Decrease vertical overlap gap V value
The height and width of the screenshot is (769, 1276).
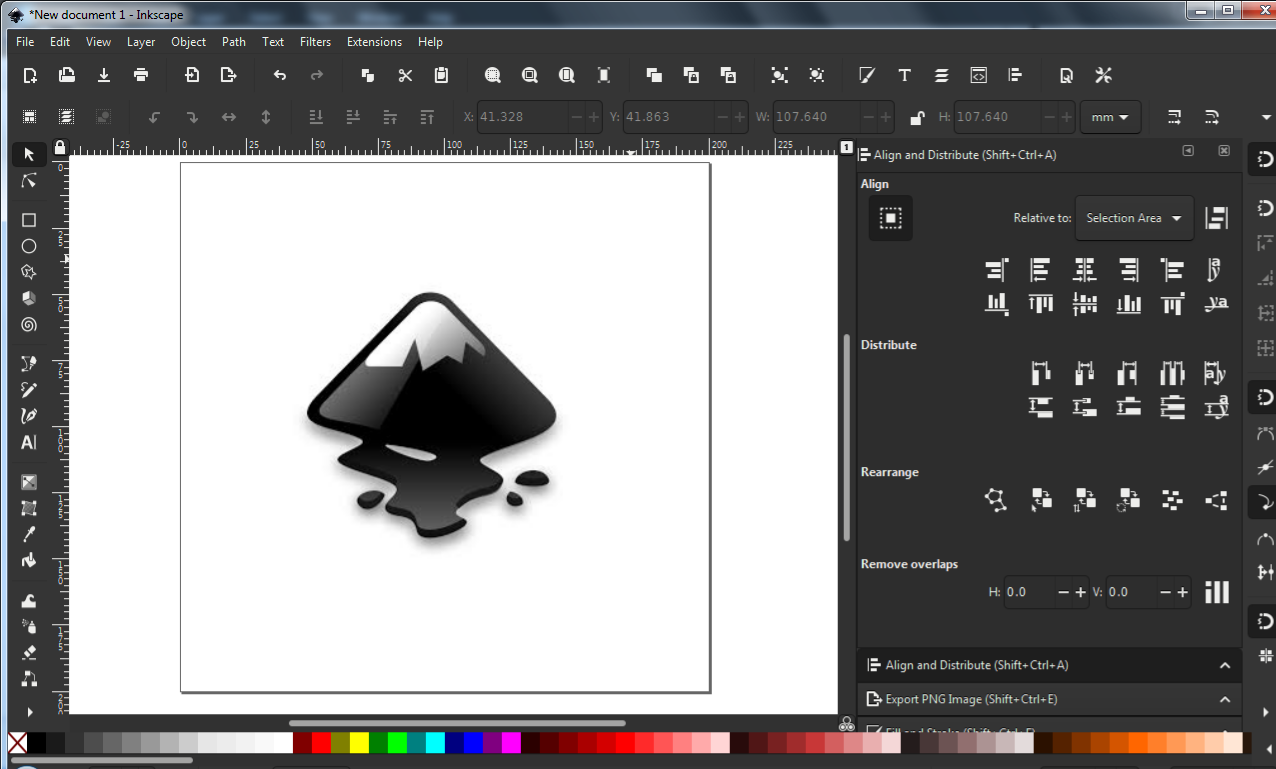point(1165,592)
